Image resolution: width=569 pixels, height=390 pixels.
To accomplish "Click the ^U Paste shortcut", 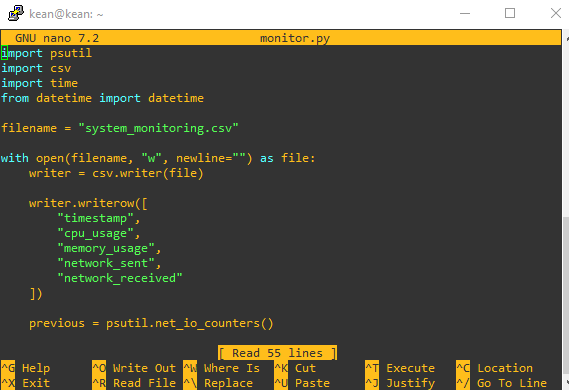I will tap(302, 383).
